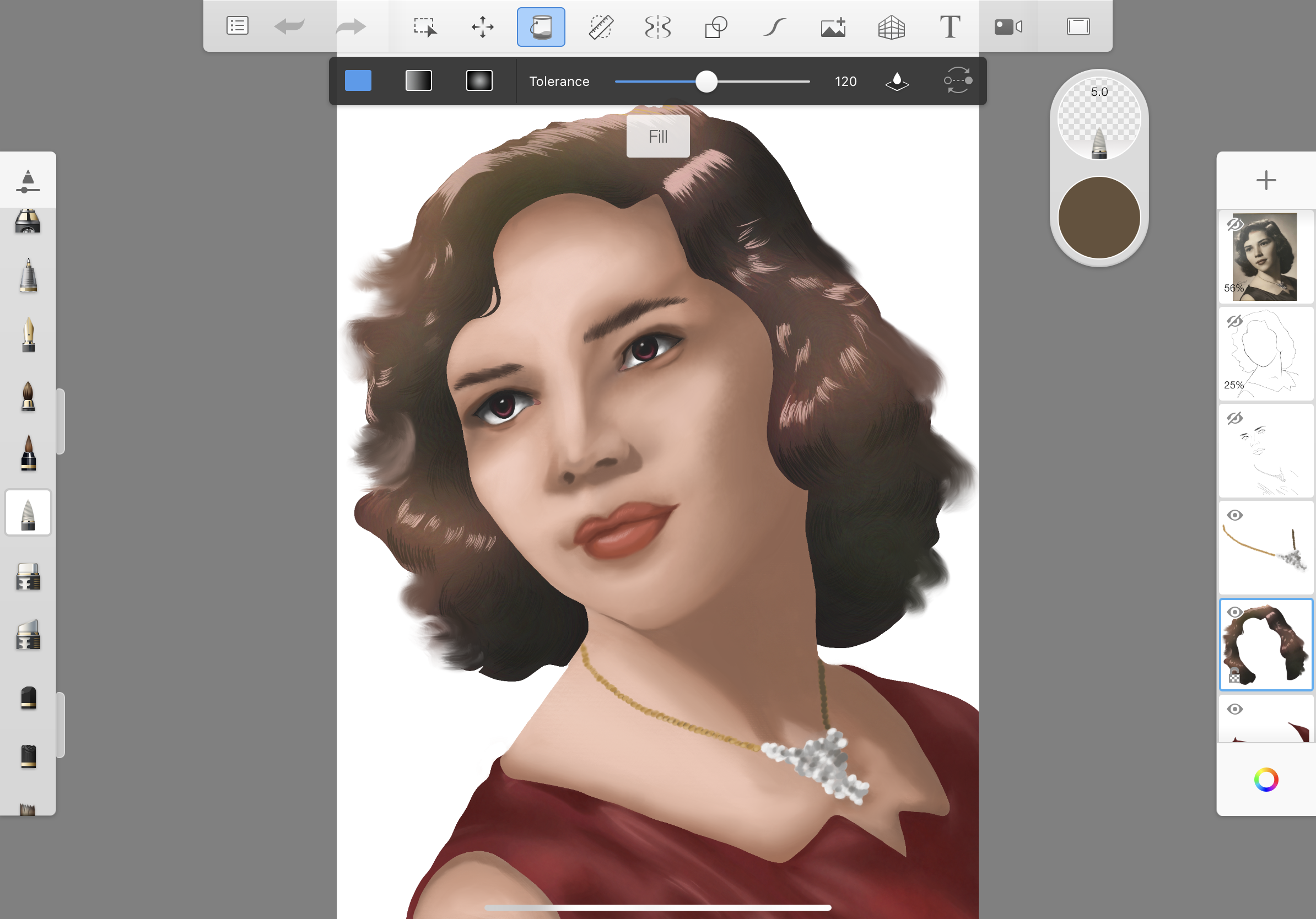
Task: Open the ruler measurement tool
Action: click(x=602, y=26)
